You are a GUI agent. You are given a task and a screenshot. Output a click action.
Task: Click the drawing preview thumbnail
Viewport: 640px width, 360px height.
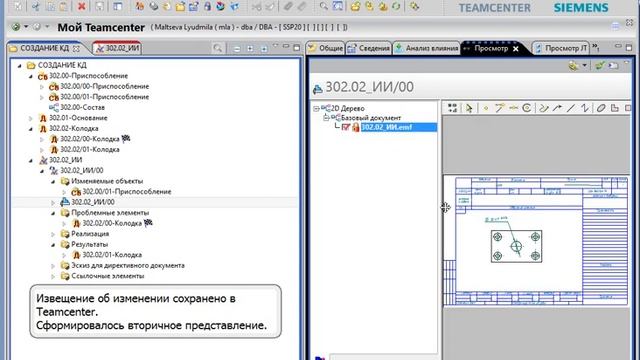pos(535,240)
